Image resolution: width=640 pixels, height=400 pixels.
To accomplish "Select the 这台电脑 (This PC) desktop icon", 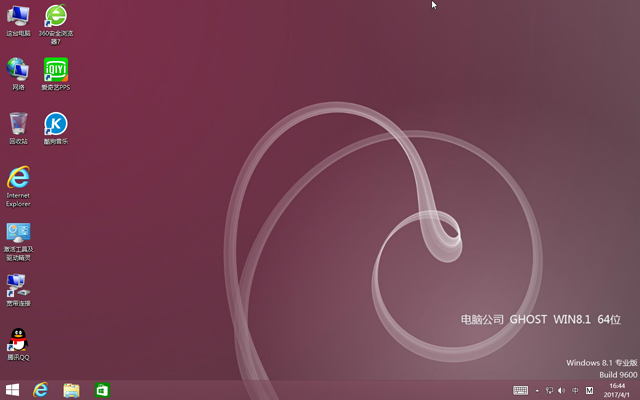I will (x=18, y=16).
